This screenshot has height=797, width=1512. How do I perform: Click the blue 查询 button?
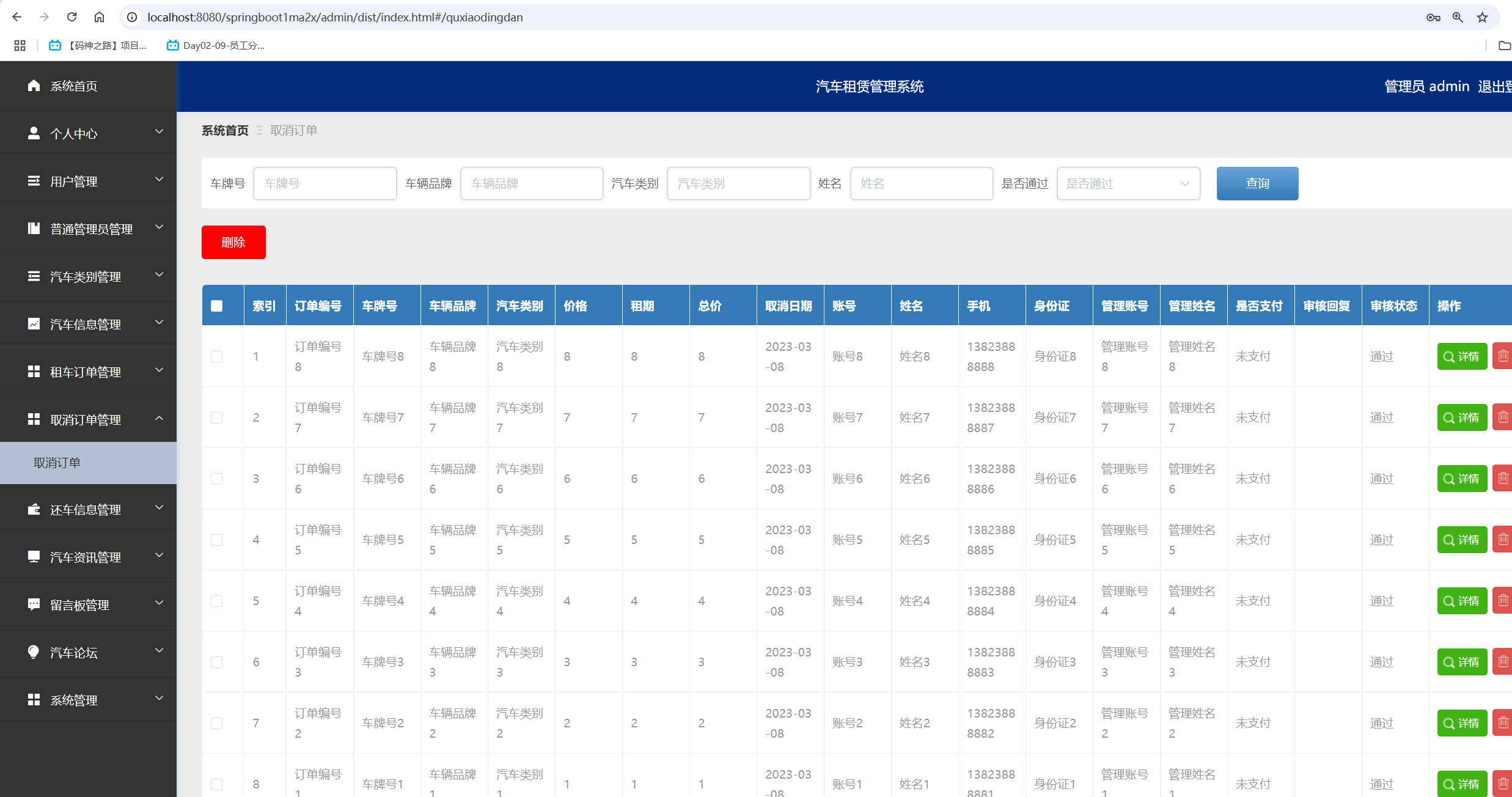(1257, 183)
